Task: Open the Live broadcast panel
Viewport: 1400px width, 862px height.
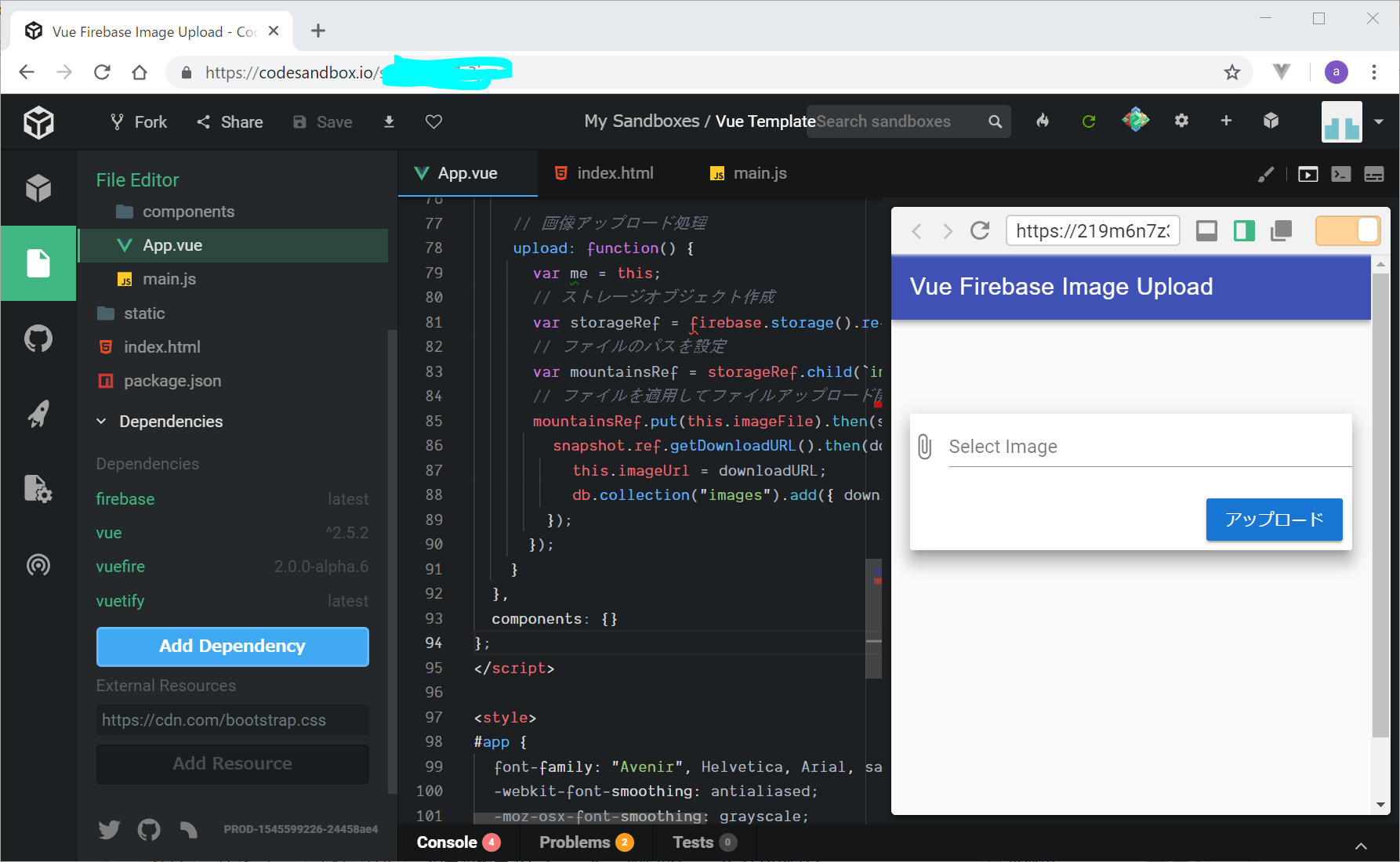Action: point(38,565)
